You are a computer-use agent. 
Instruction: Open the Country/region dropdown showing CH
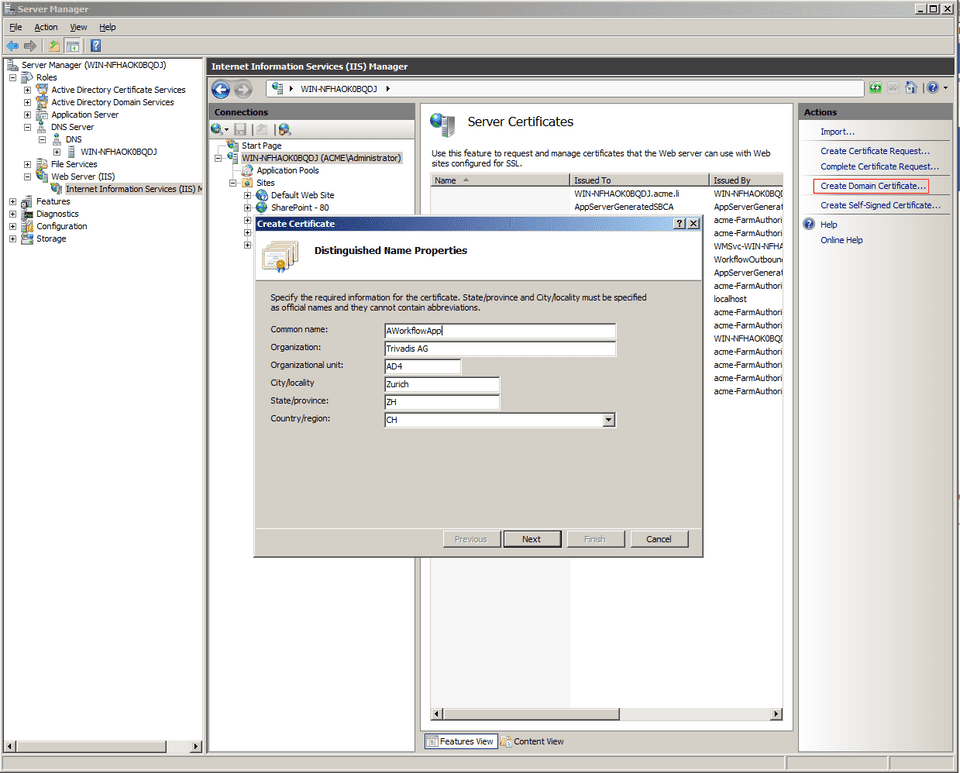coord(608,419)
